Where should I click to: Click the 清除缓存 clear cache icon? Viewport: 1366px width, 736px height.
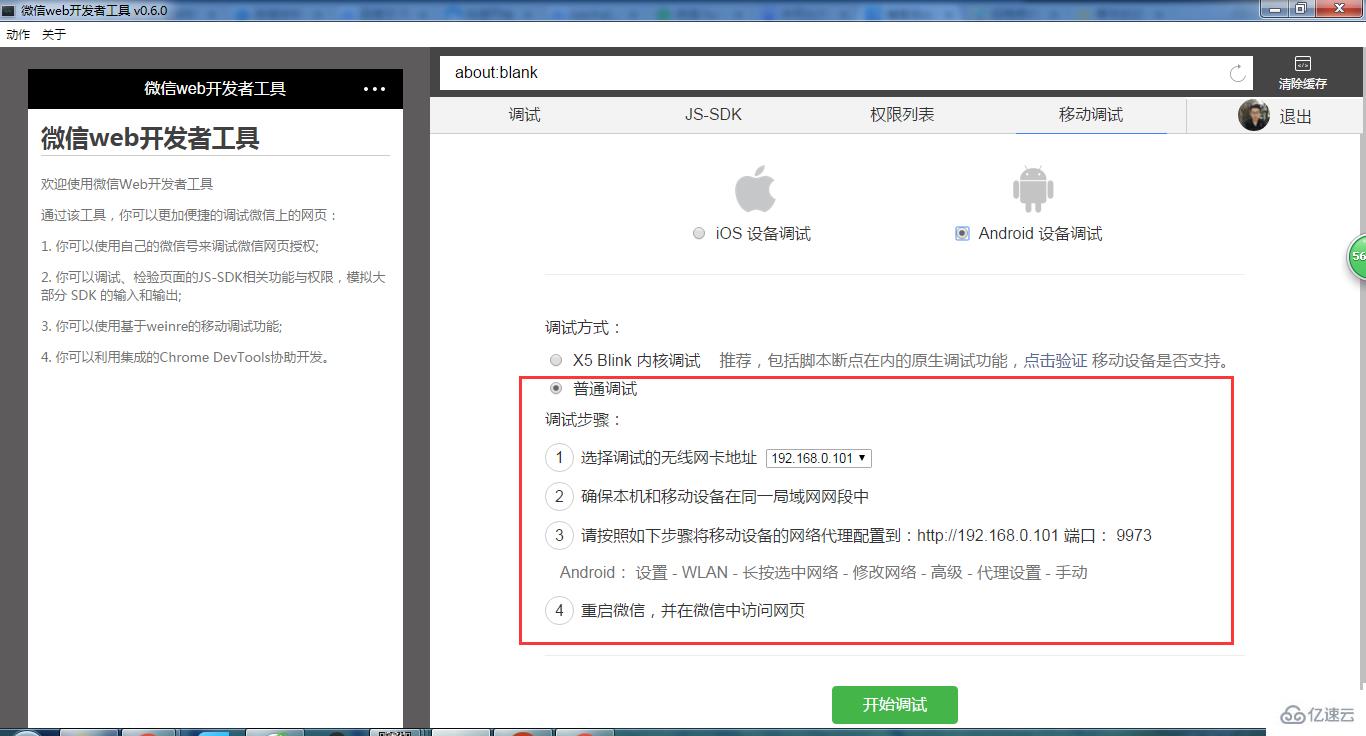[1302, 74]
